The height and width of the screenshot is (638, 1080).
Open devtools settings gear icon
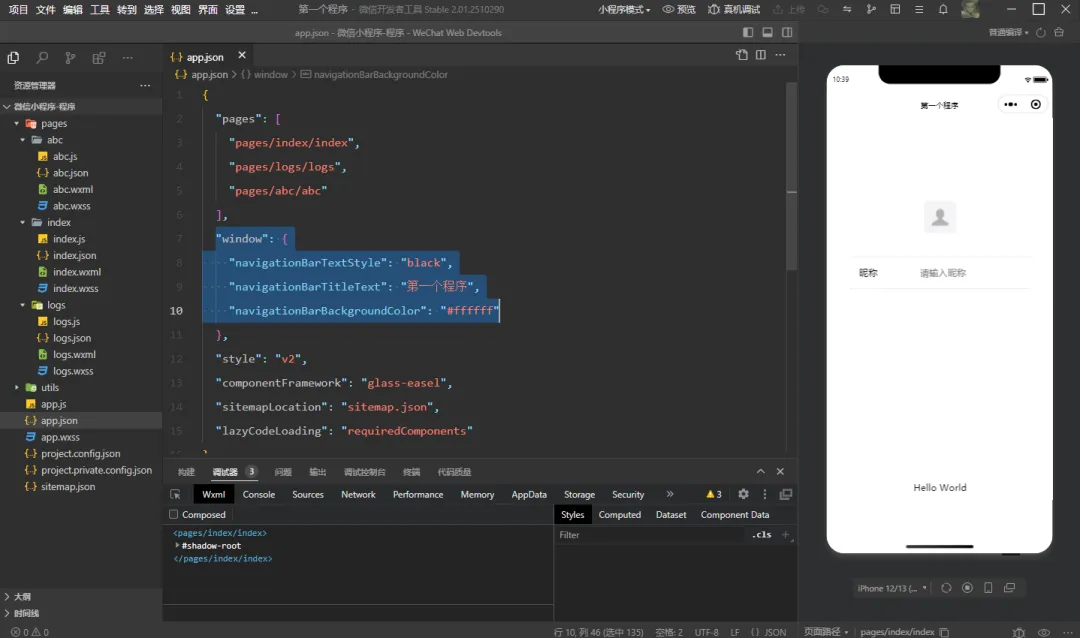(743, 494)
